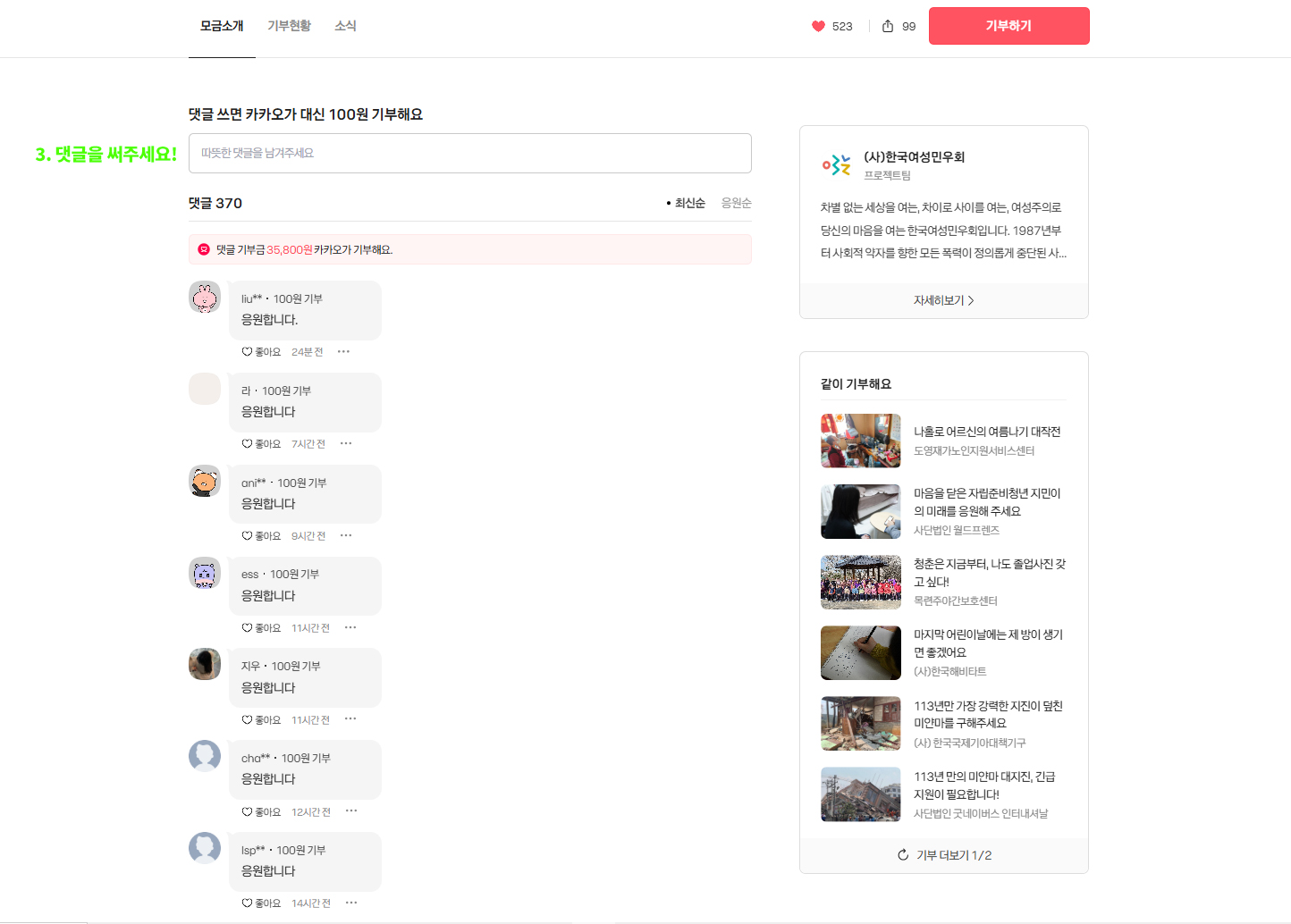Switch to the 소식 tab
This screenshot has height=924, width=1291.
(x=345, y=27)
